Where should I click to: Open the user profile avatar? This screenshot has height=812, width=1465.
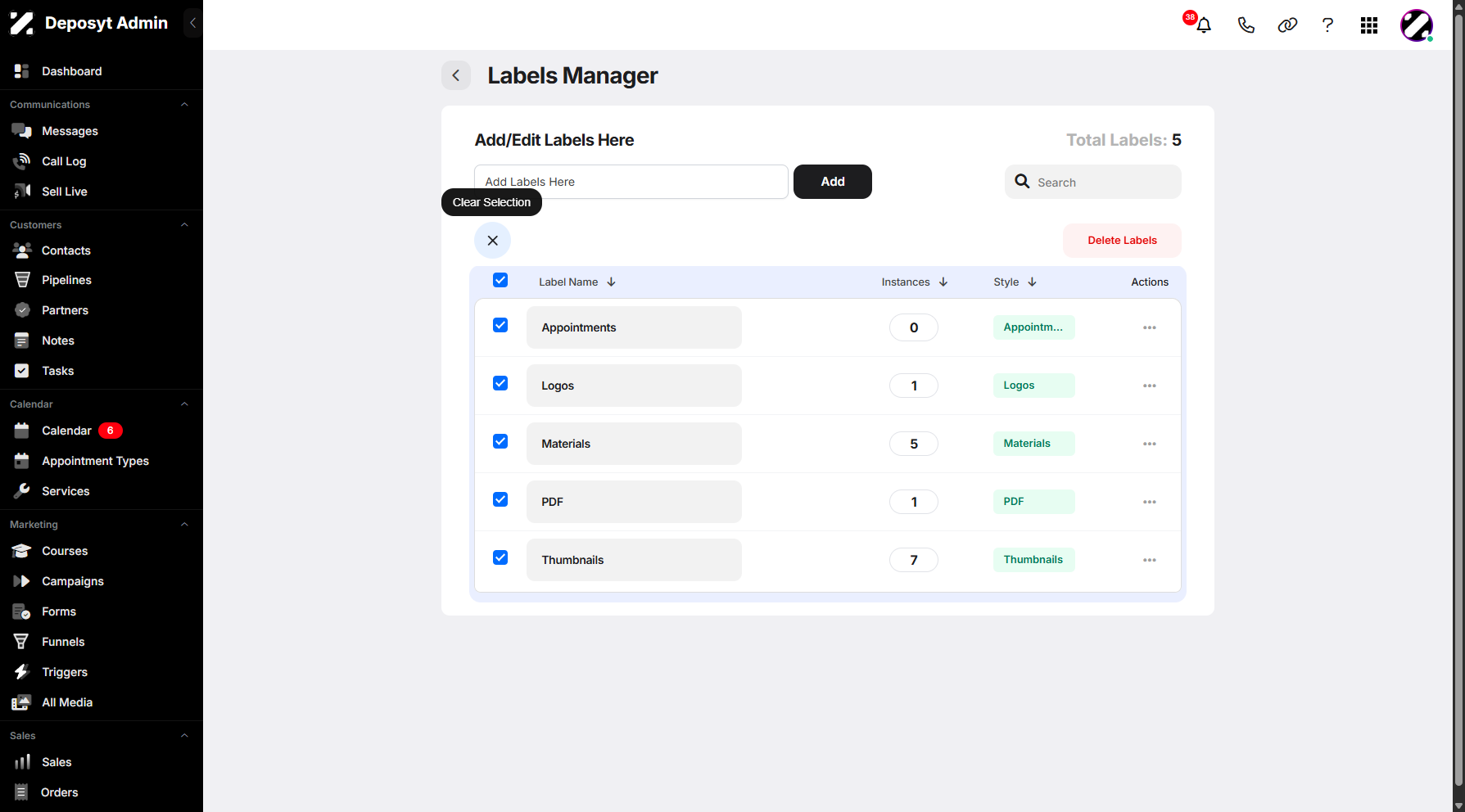click(1417, 25)
